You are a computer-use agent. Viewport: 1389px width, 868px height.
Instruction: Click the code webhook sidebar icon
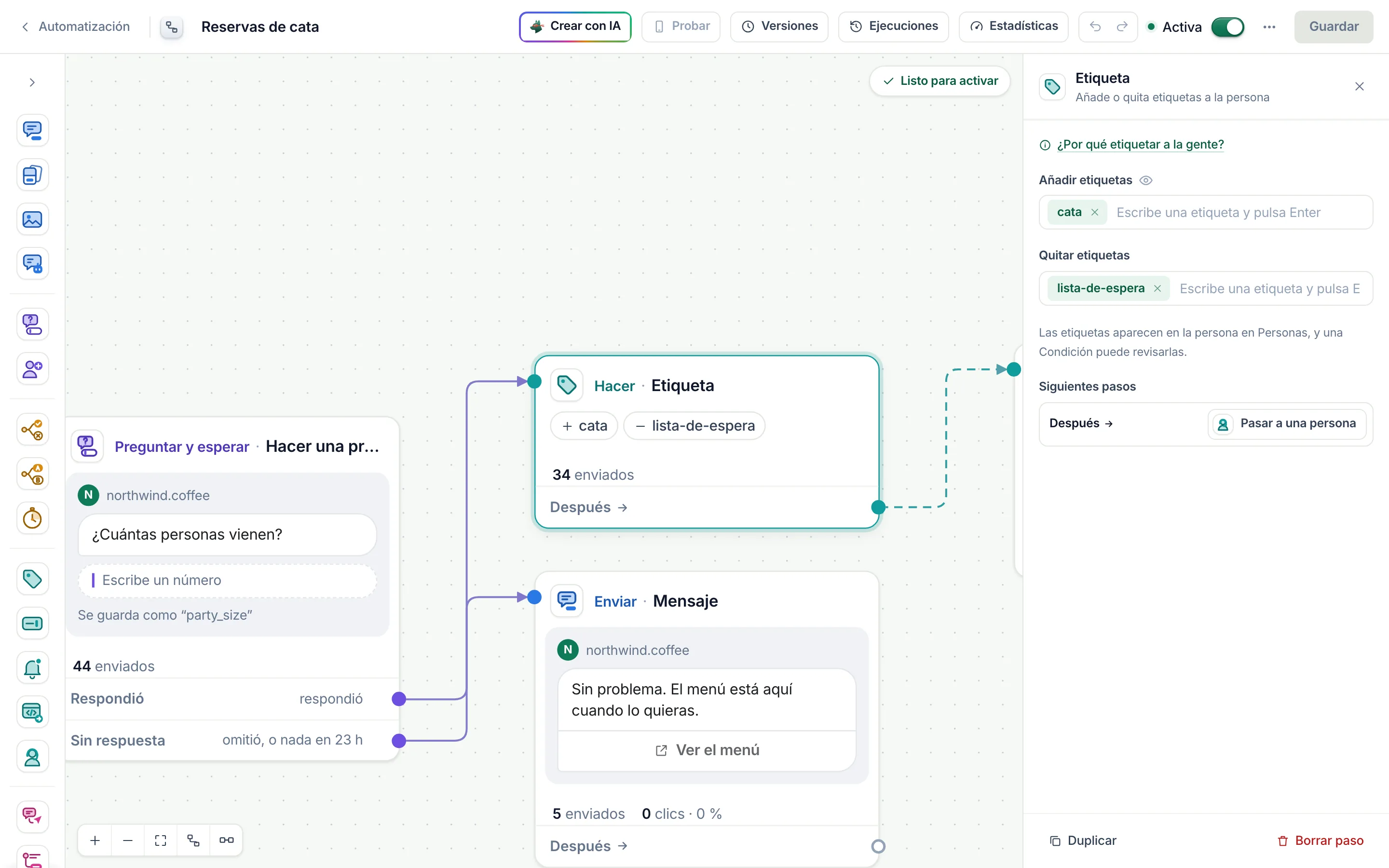pyautogui.click(x=32, y=712)
